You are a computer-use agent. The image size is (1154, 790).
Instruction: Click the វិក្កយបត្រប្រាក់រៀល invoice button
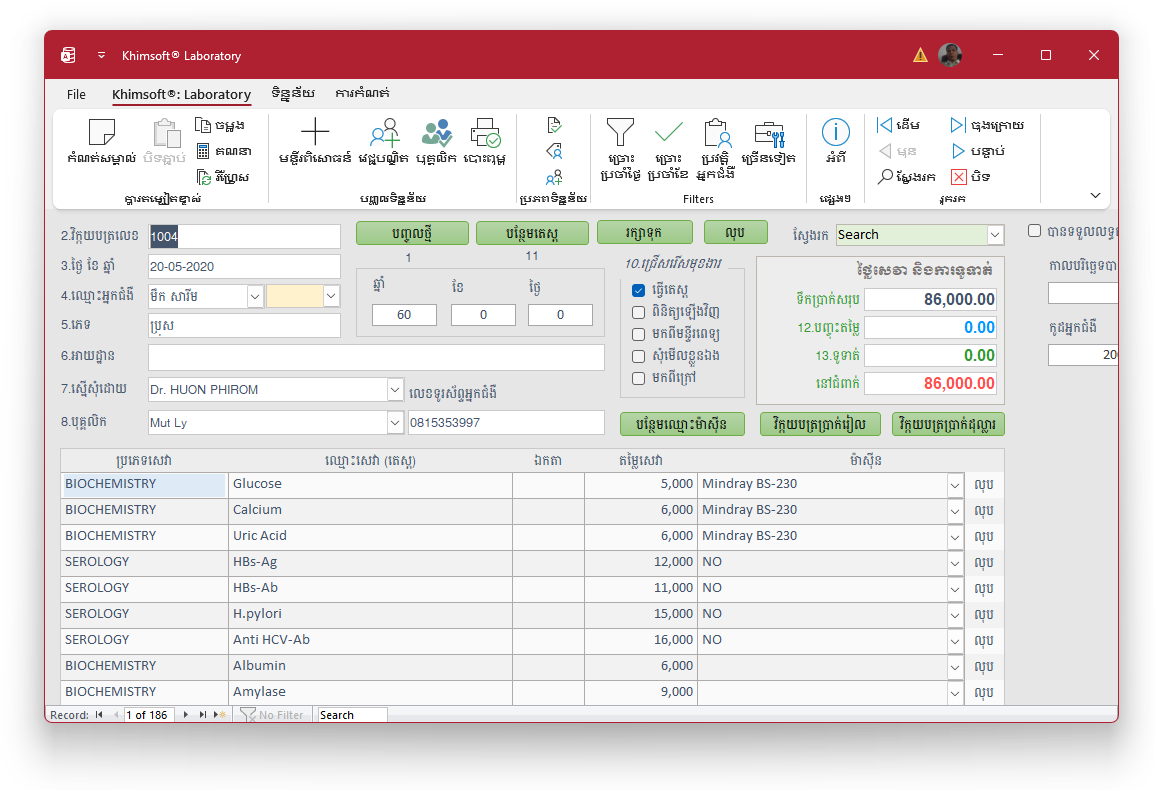(822, 424)
